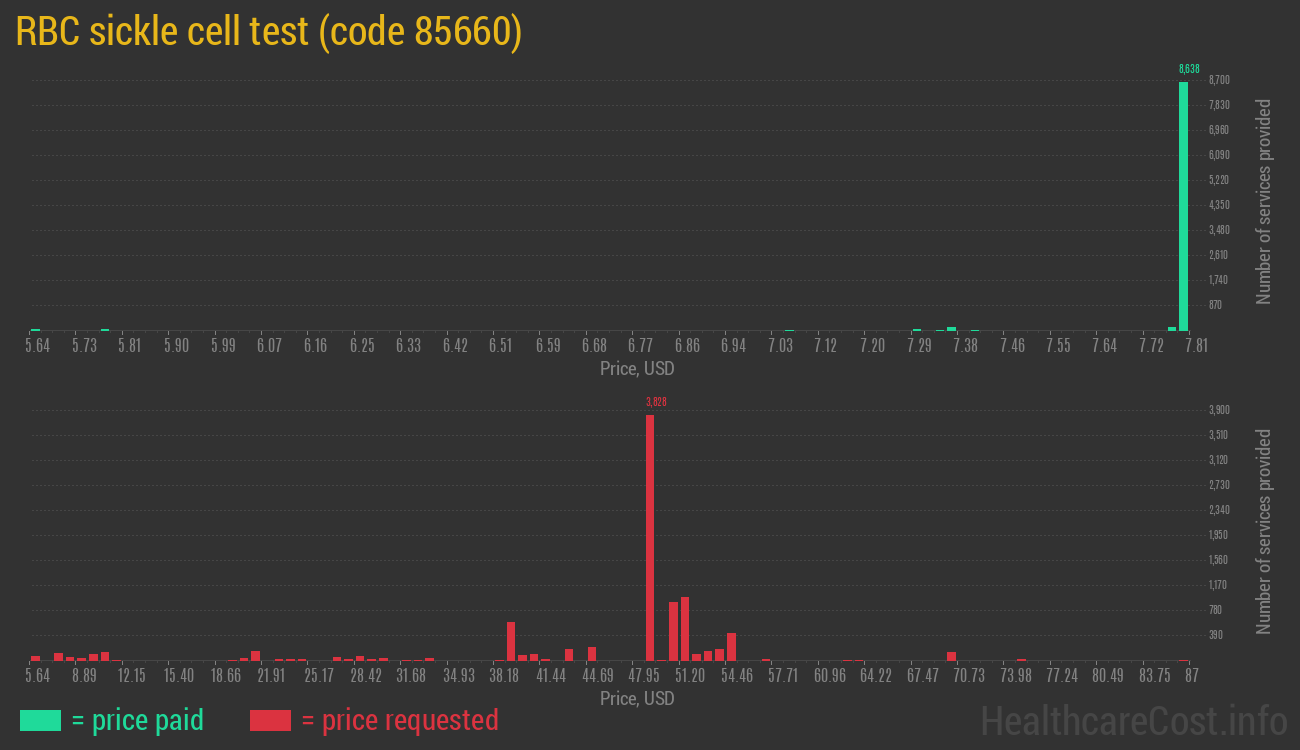The height and width of the screenshot is (750, 1300).
Task: Select the 3,828 value label above the red bar
Action: click(656, 402)
